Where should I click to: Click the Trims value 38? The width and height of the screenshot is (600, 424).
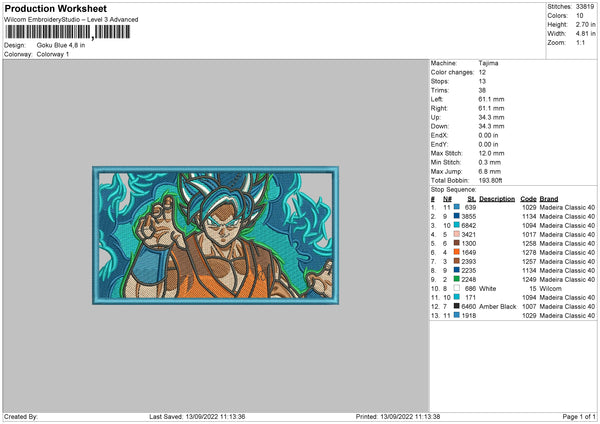(x=482, y=90)
